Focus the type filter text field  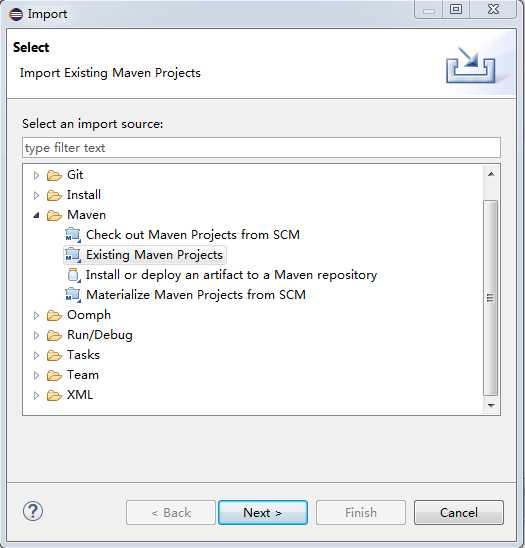pyautogui.click(x=261, y=148)
